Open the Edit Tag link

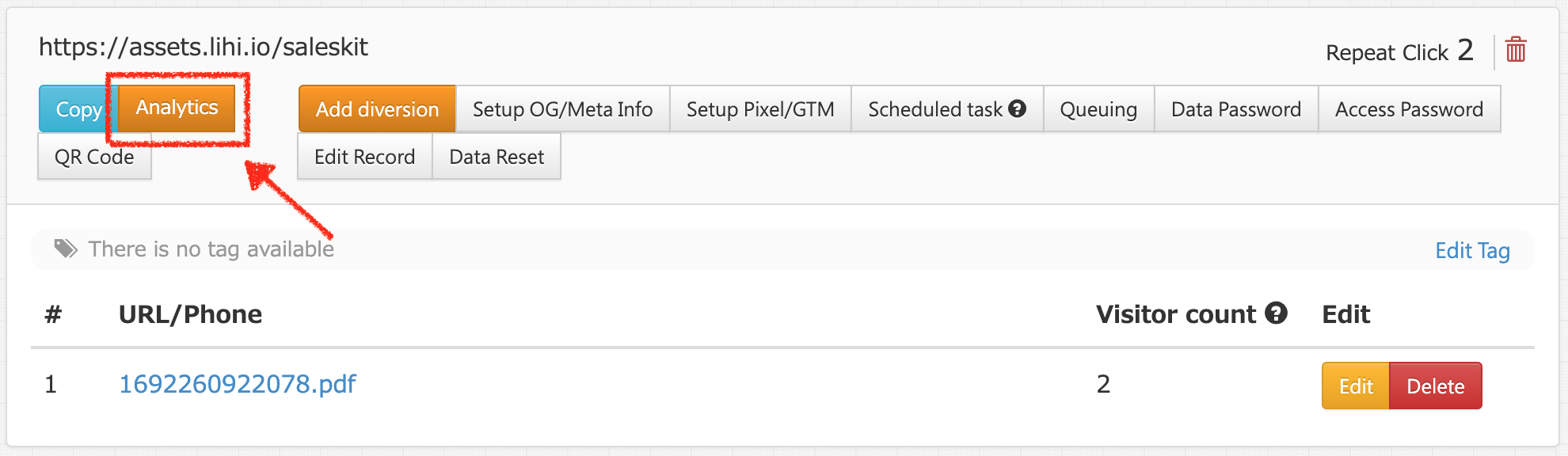pos(1473,250)
